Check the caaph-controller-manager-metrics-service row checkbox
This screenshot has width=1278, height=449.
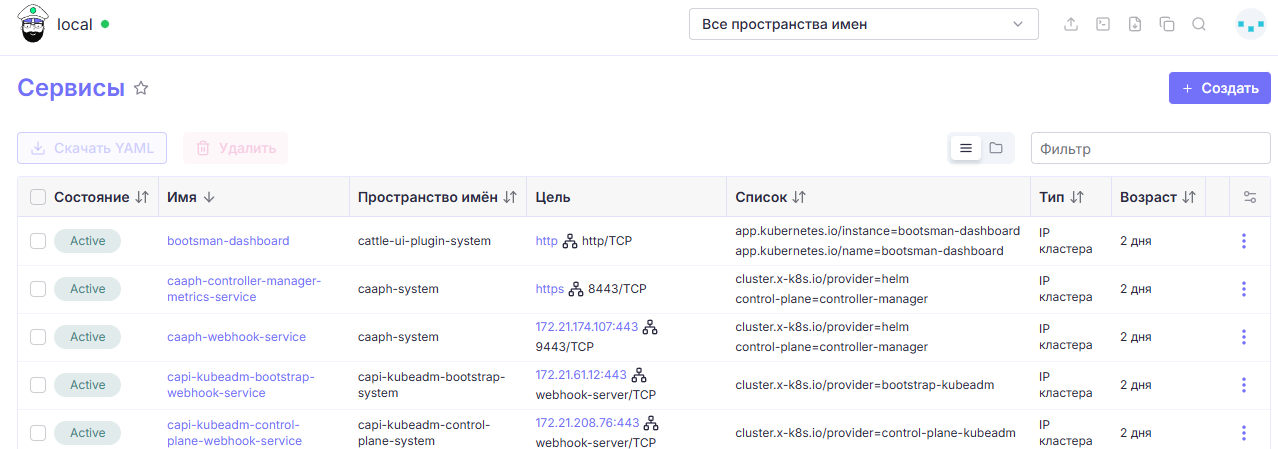click(38, 289)
